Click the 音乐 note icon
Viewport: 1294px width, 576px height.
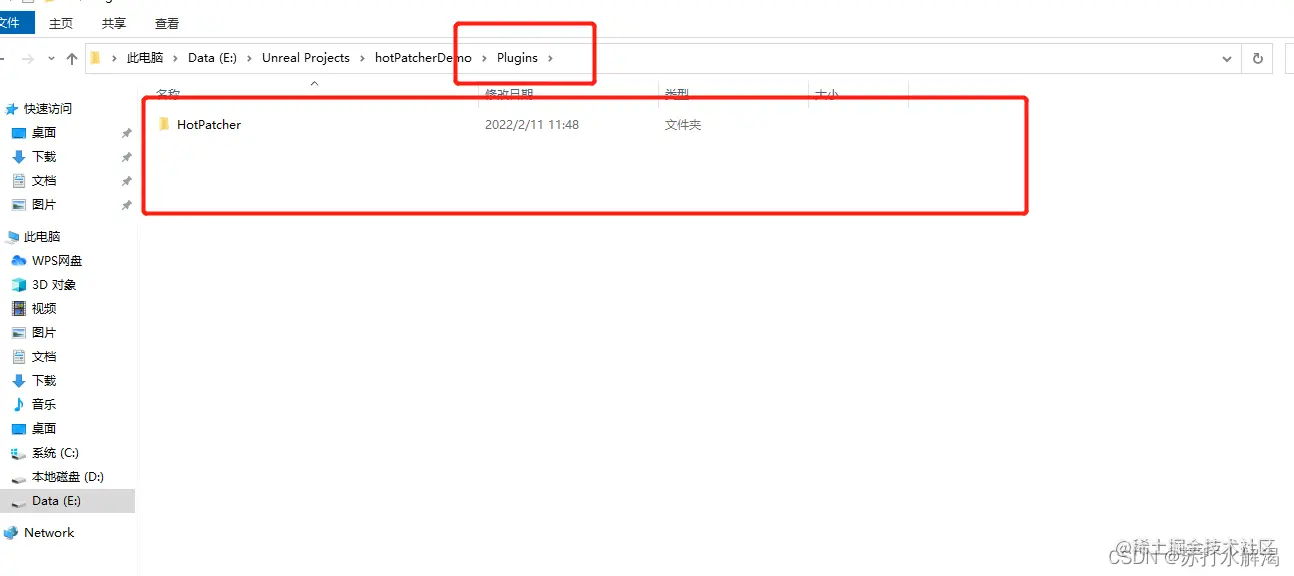tap(19, 405)
